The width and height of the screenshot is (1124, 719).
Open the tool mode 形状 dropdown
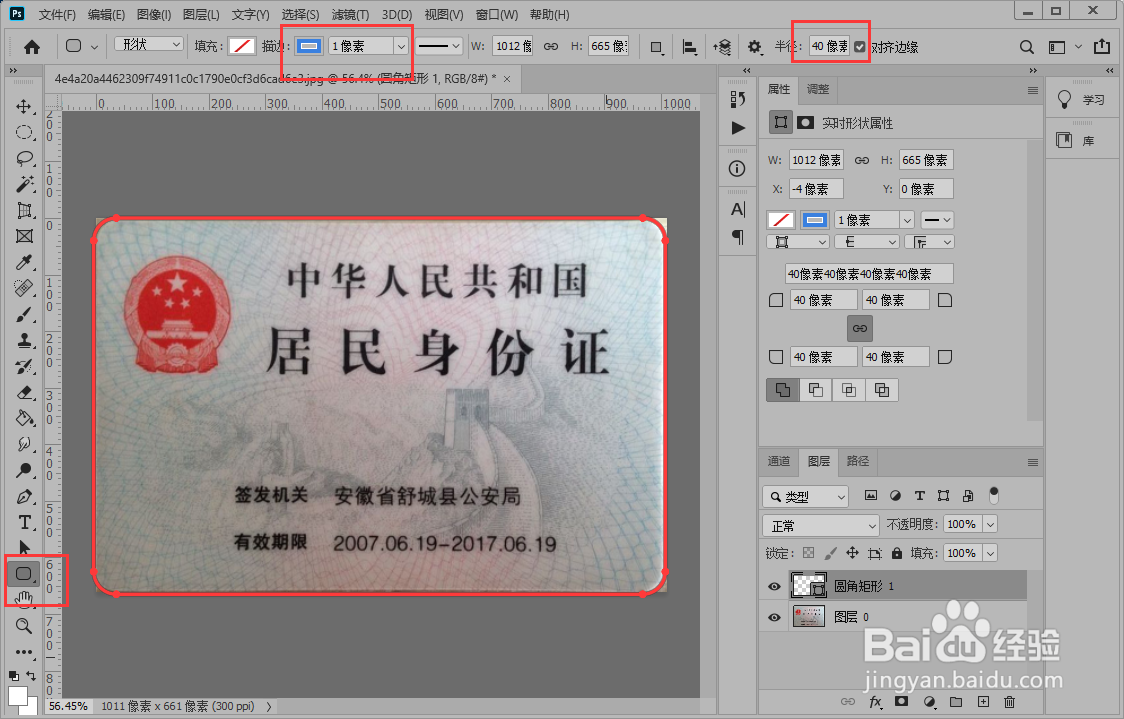[x=149, y=44]
